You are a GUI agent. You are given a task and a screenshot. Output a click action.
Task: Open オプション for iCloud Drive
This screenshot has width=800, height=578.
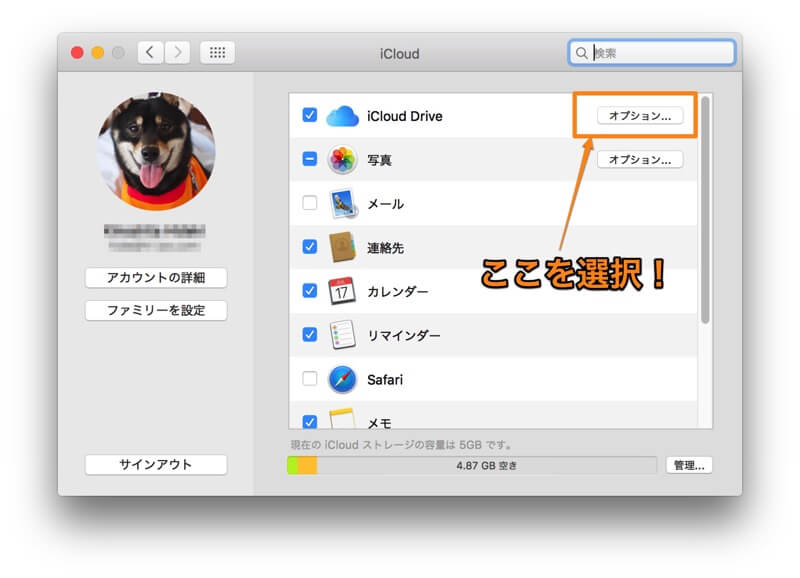640,116
